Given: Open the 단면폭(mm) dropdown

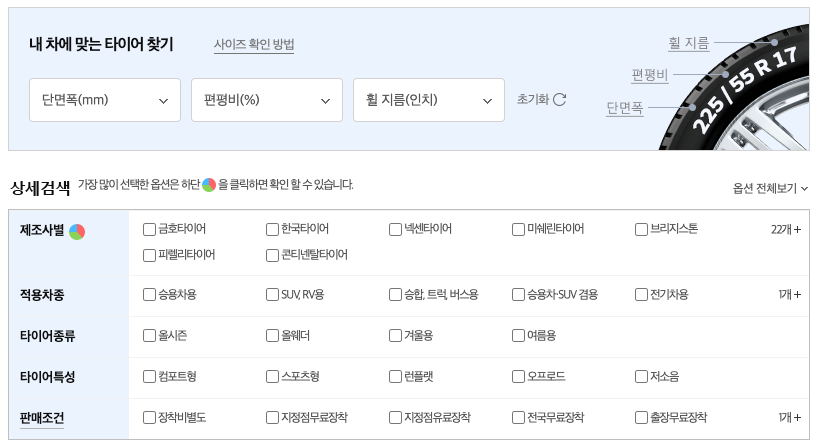Looking at the screenshot, I should 105,100.
